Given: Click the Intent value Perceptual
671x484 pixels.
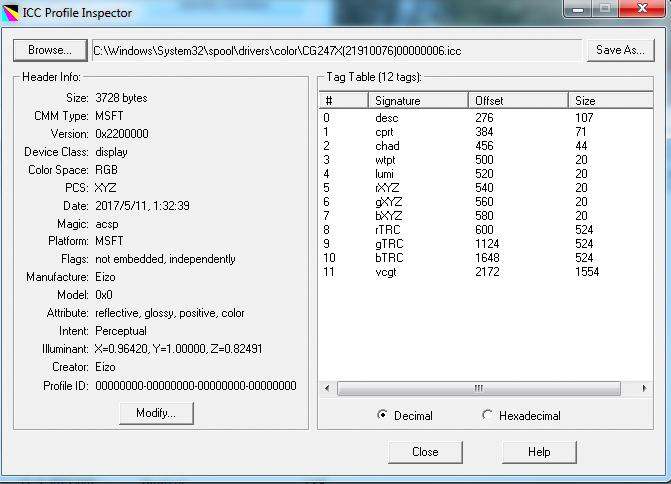Looking at the screenshot, I should coord(121,331).
